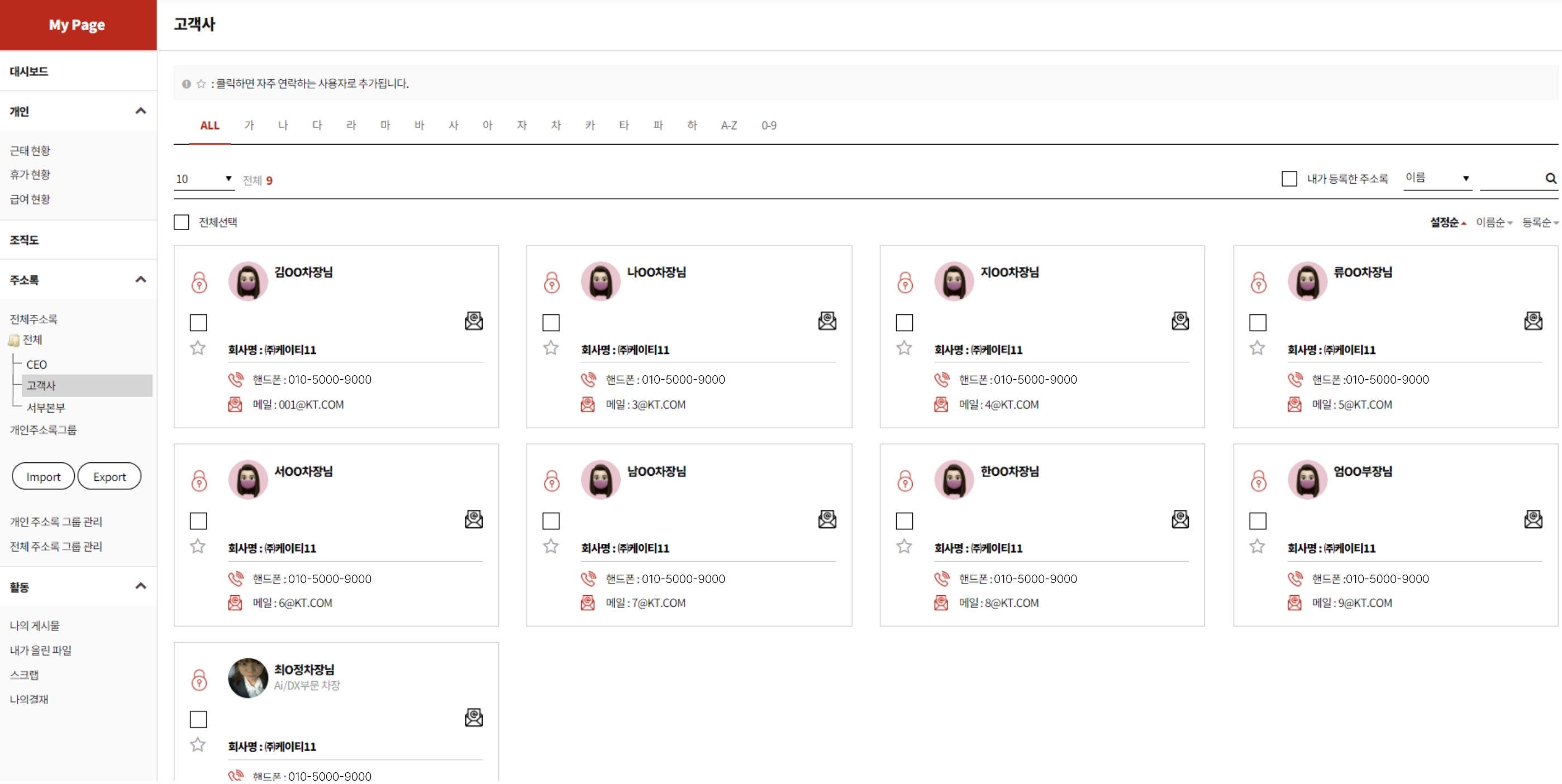The width and height of the screenshot is (1562, 784).
Task: Click the lock icon on 김OO차장님 card
Action: 199,283
